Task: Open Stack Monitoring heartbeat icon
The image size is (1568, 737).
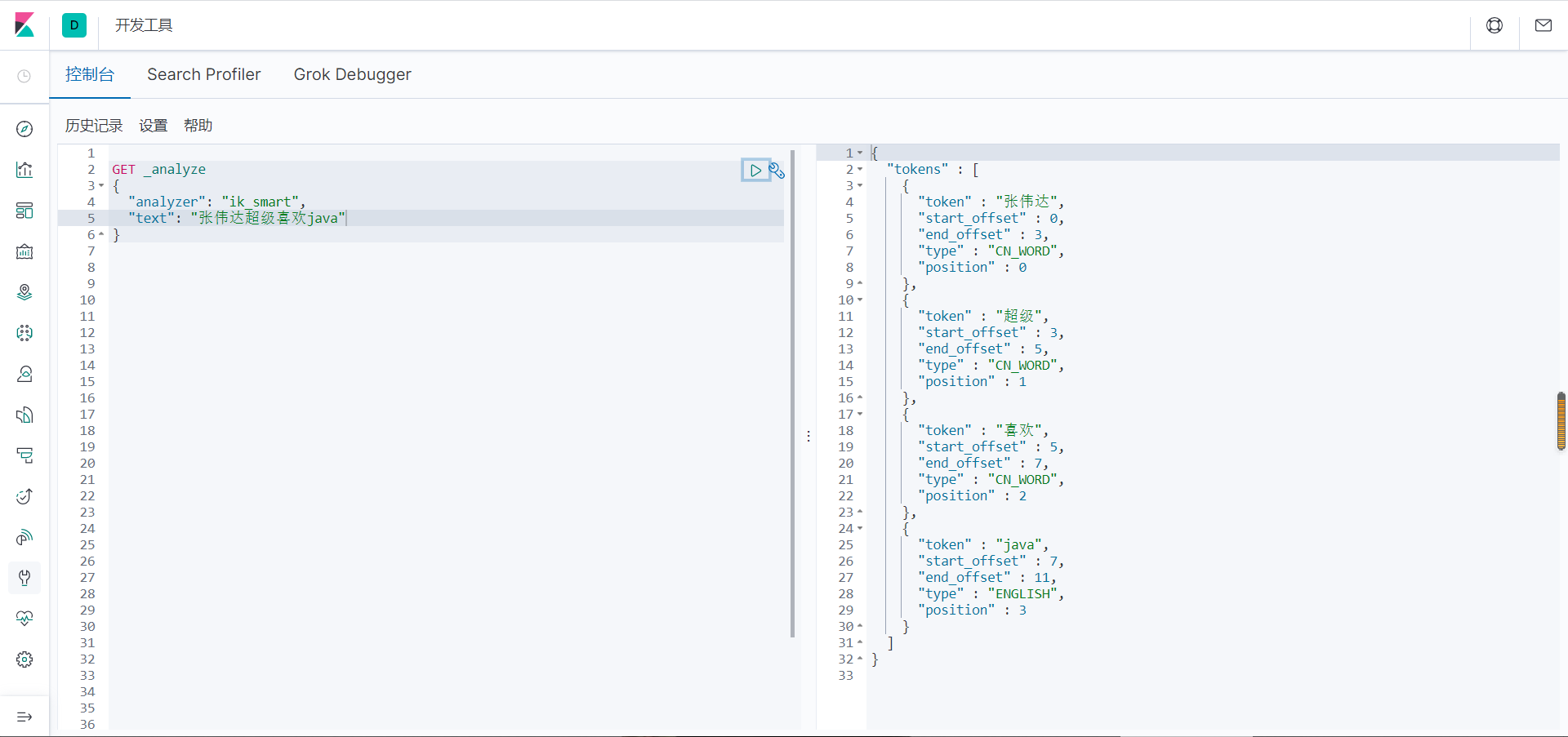Action: pos(24,619)
